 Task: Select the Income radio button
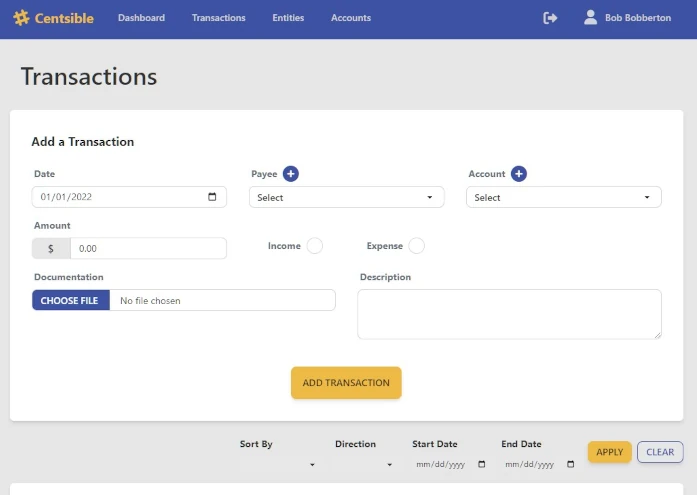pyautogui.click(x=315, y=246)
